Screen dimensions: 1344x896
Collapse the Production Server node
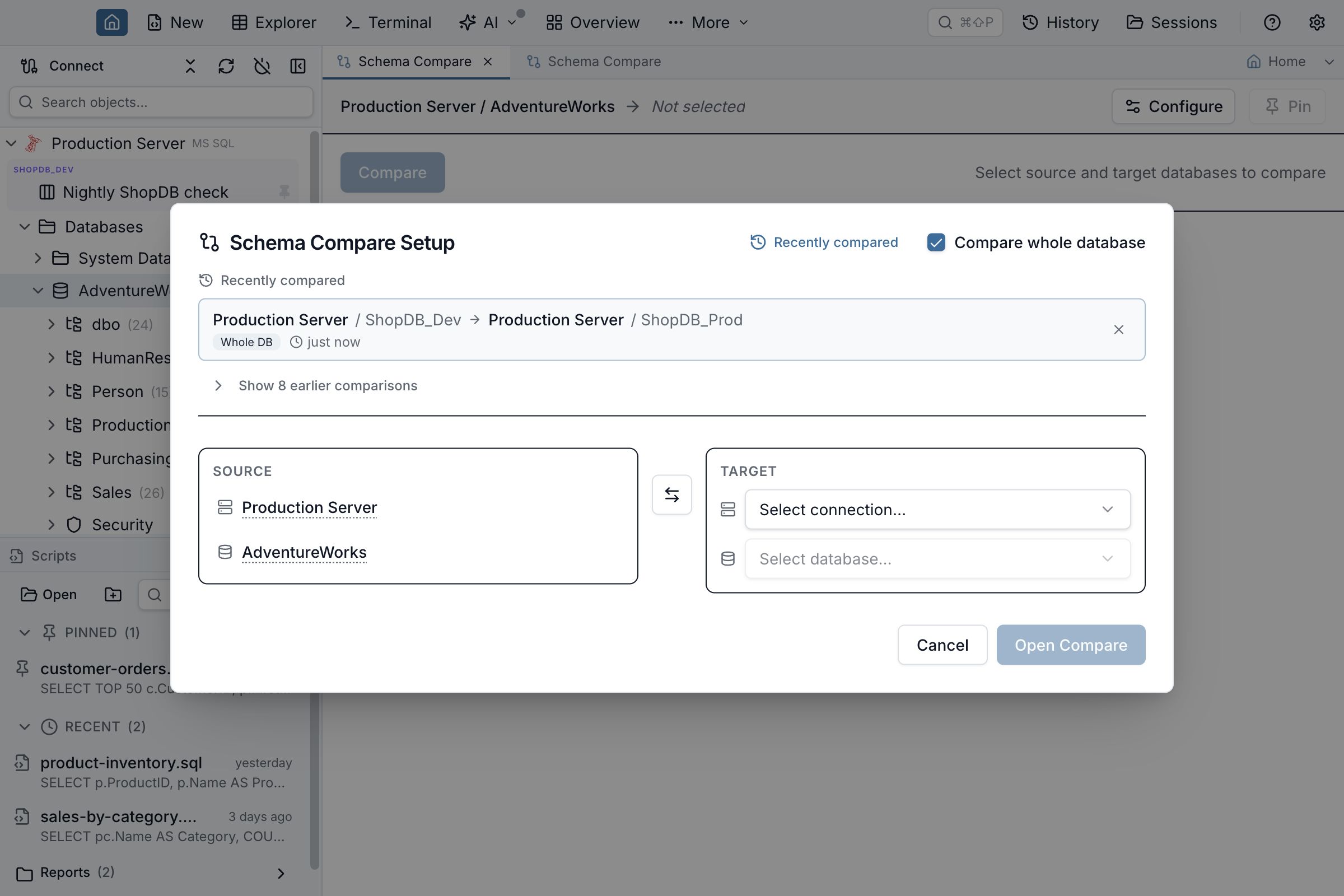pos(11,143)
